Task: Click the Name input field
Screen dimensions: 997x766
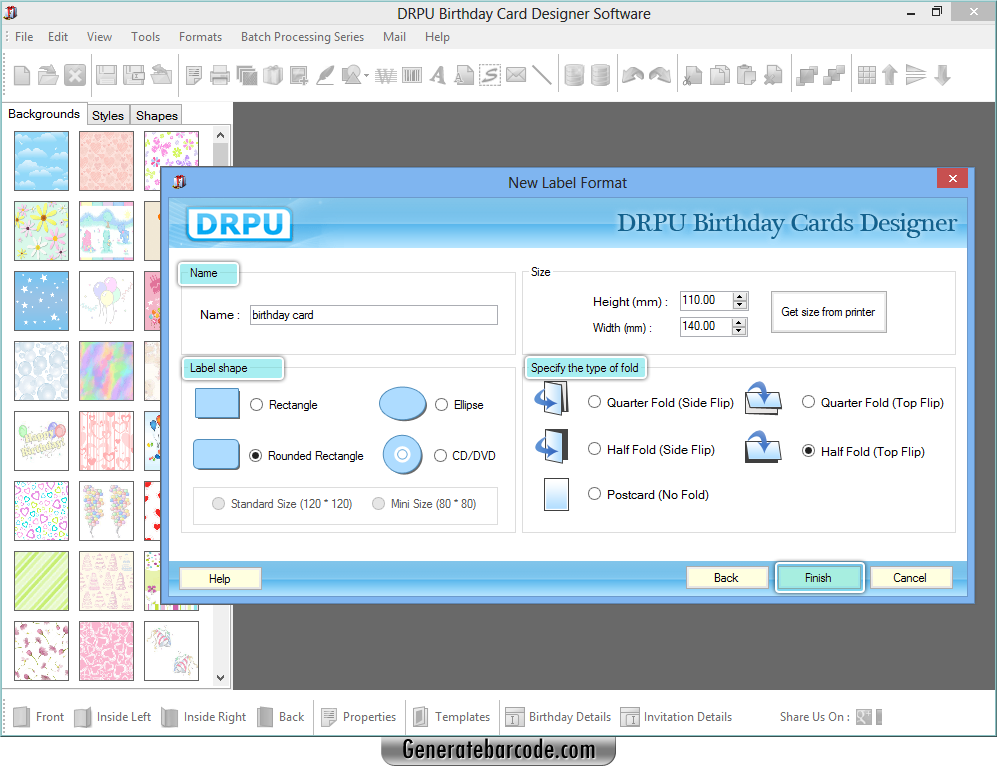Action: point(373,315)
